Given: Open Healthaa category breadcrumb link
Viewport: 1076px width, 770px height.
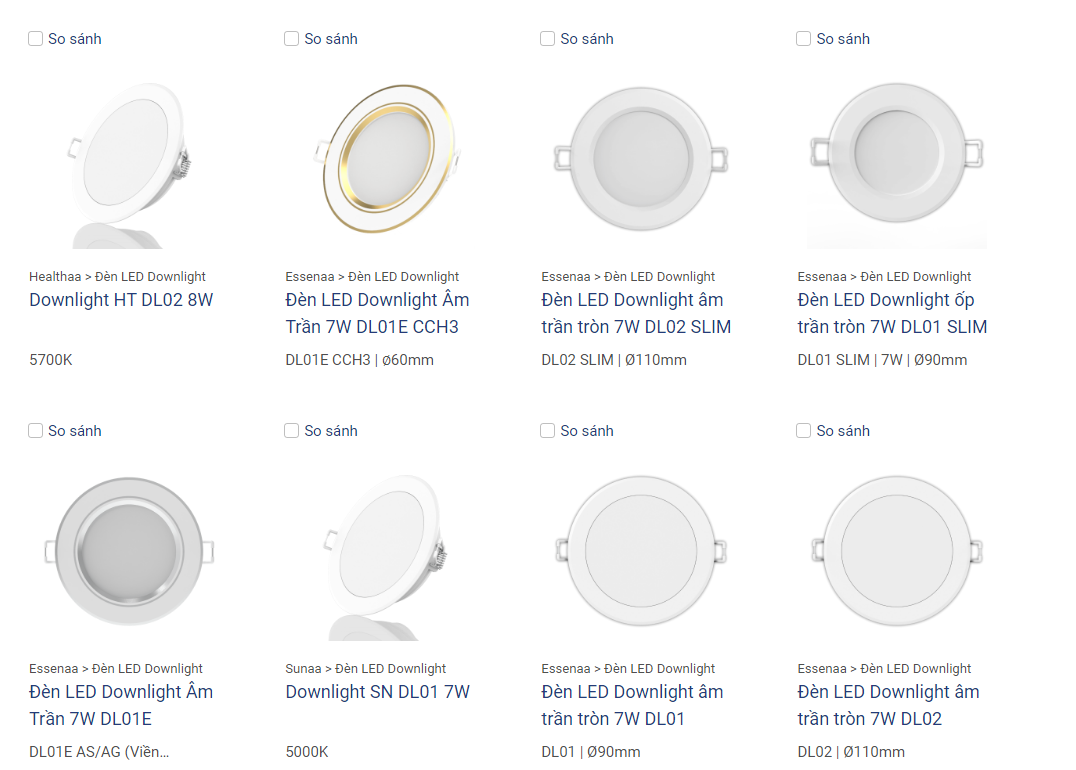Looking at the screenshot, I should (x=55, y=277).
